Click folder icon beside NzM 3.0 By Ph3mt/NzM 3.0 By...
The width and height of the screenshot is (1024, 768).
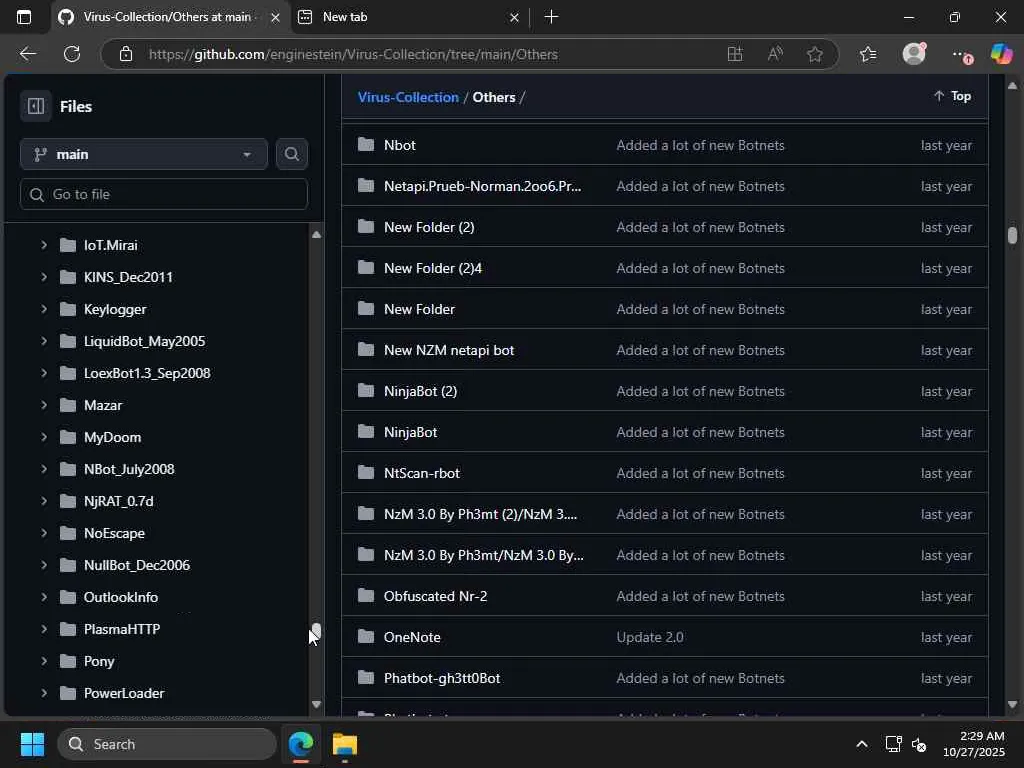point(366,554)
